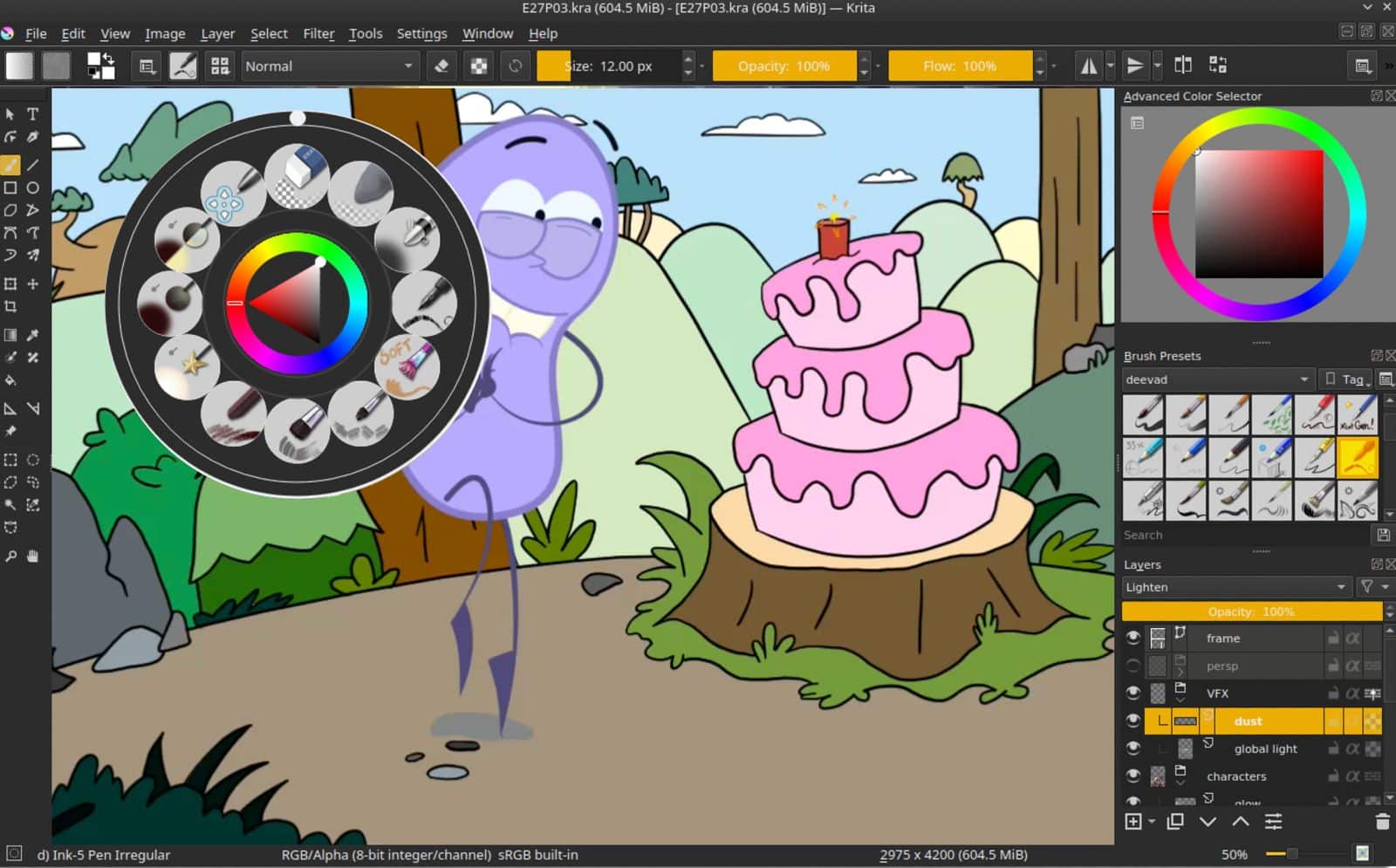This screenshot has width=1396, height=868.
Task: Click the Ink-5 Pen Irregular status label
Action: coord(104,855)
